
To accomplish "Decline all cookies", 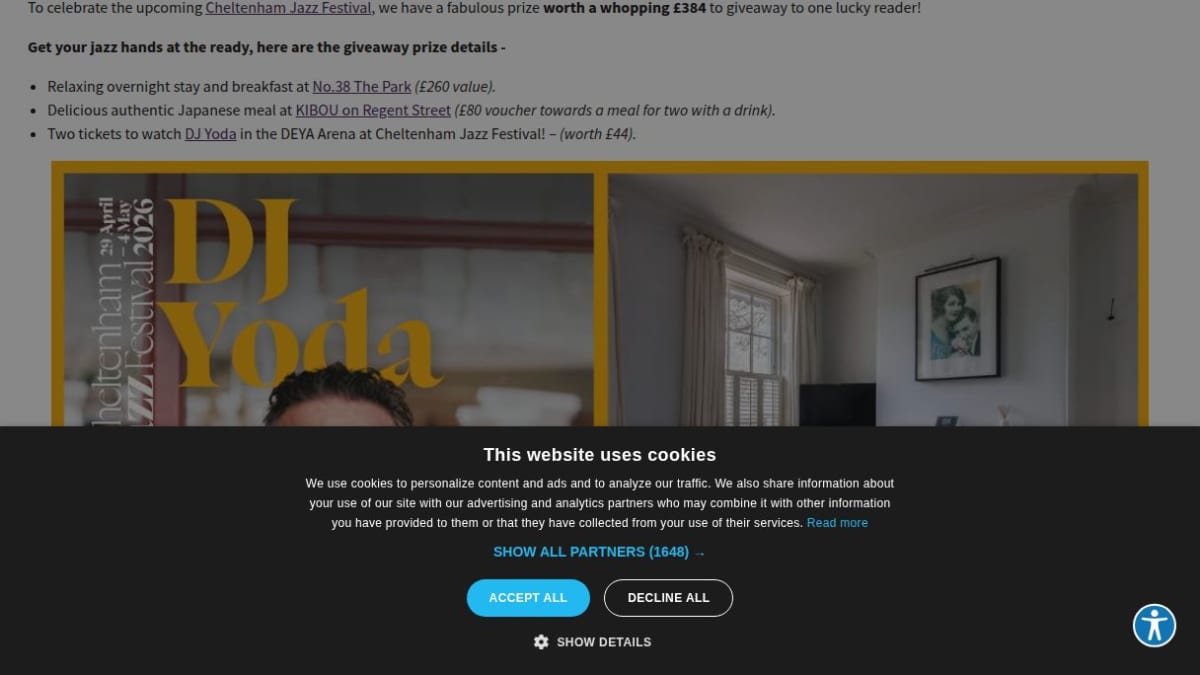I will (668, 598).
